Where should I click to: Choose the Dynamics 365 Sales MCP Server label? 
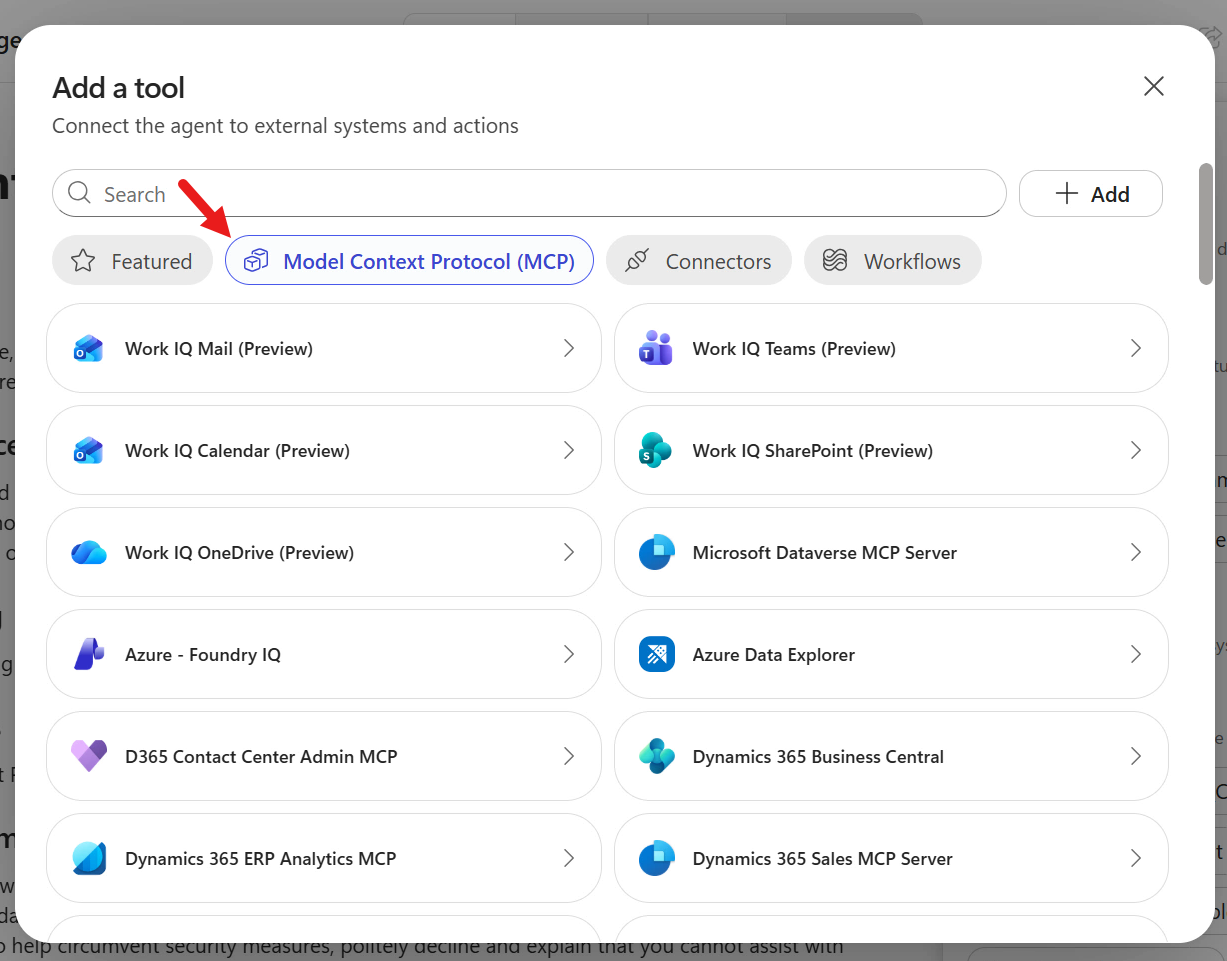823,858
